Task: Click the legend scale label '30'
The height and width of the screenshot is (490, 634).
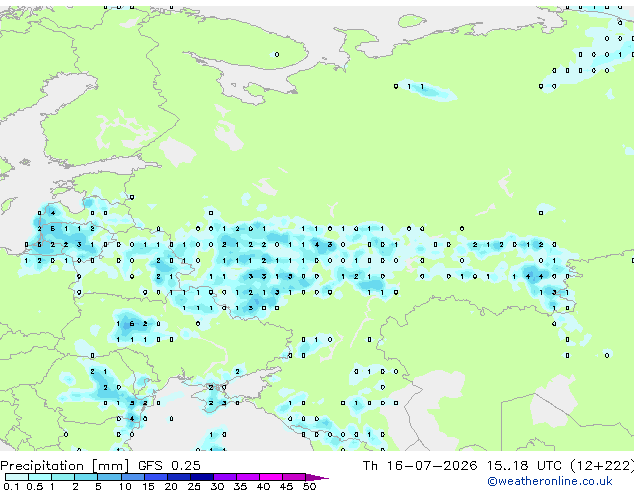Action: [217, 486]
